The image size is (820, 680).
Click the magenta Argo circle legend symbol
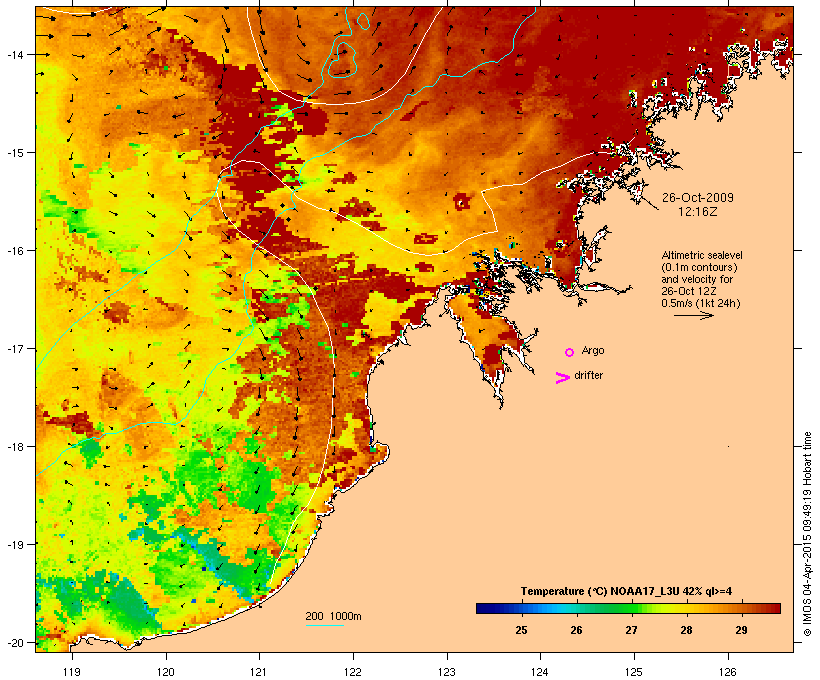coord(569,352)
